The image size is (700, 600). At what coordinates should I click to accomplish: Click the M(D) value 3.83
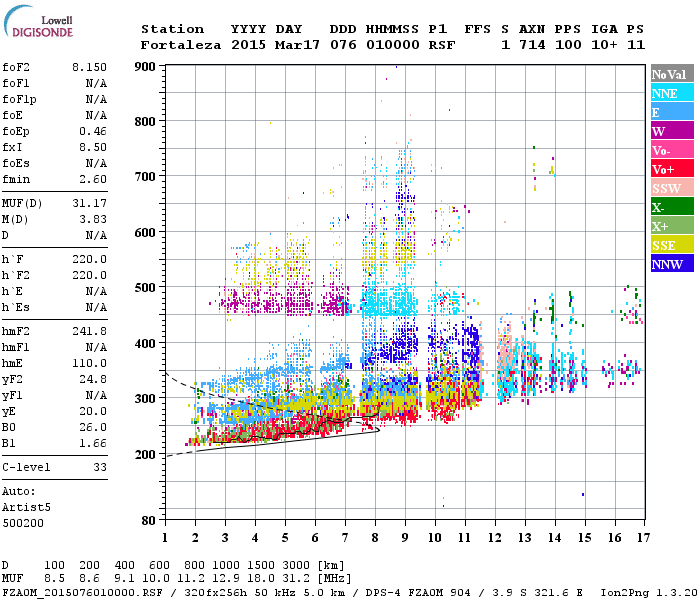(x=93, y=219)
